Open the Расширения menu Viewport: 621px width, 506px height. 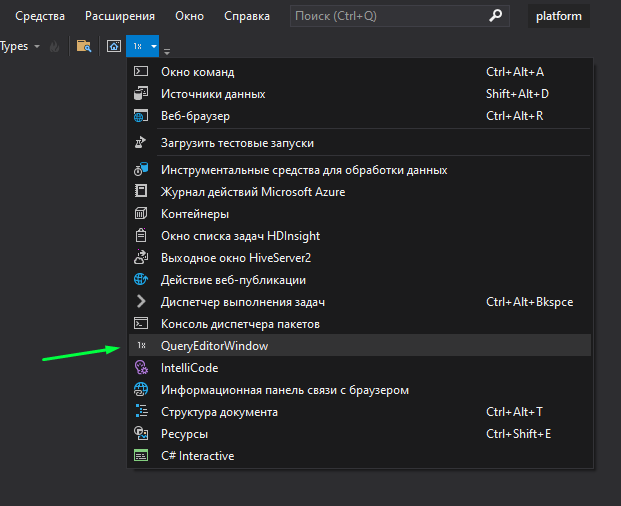(120, 16)
